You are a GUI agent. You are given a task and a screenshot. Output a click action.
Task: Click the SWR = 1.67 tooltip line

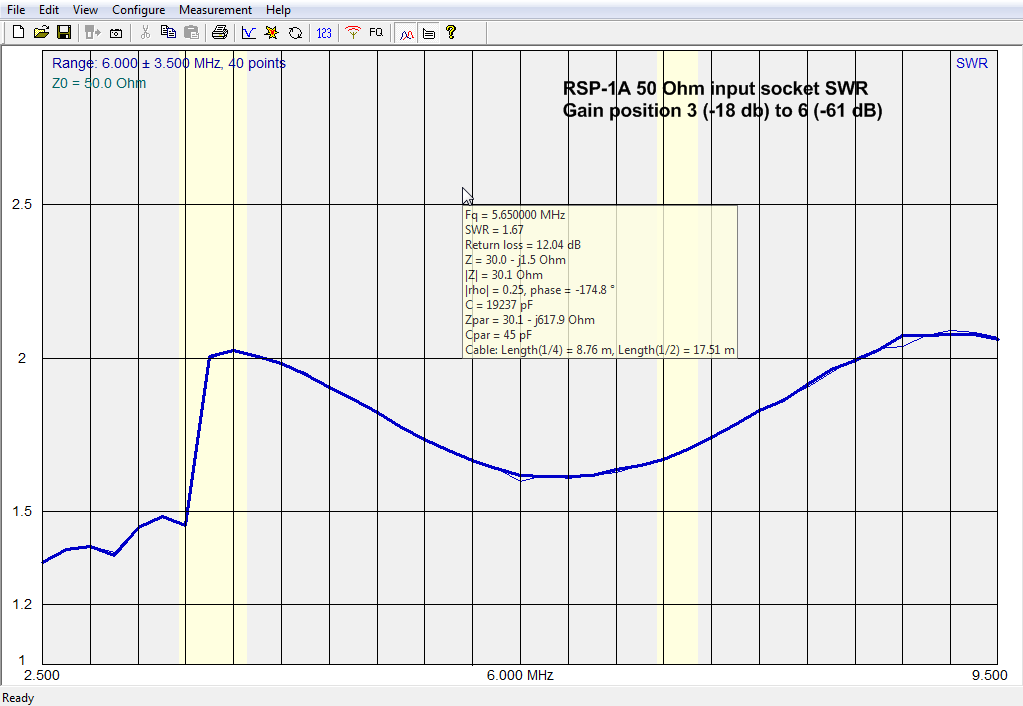(x=494, y=230)
